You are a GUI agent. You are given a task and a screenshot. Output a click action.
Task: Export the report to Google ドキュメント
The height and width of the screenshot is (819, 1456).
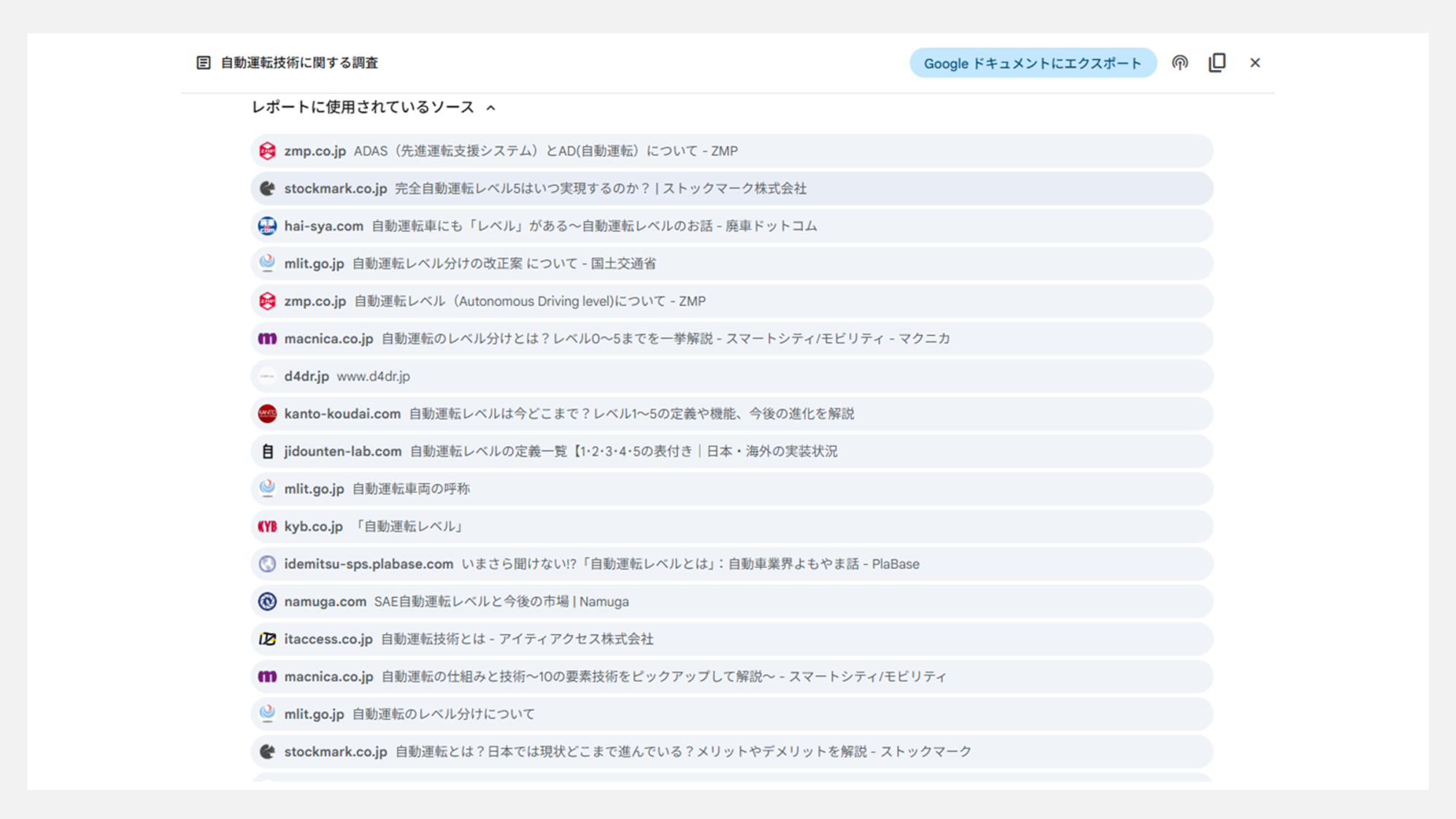(x=1033, y=63)
